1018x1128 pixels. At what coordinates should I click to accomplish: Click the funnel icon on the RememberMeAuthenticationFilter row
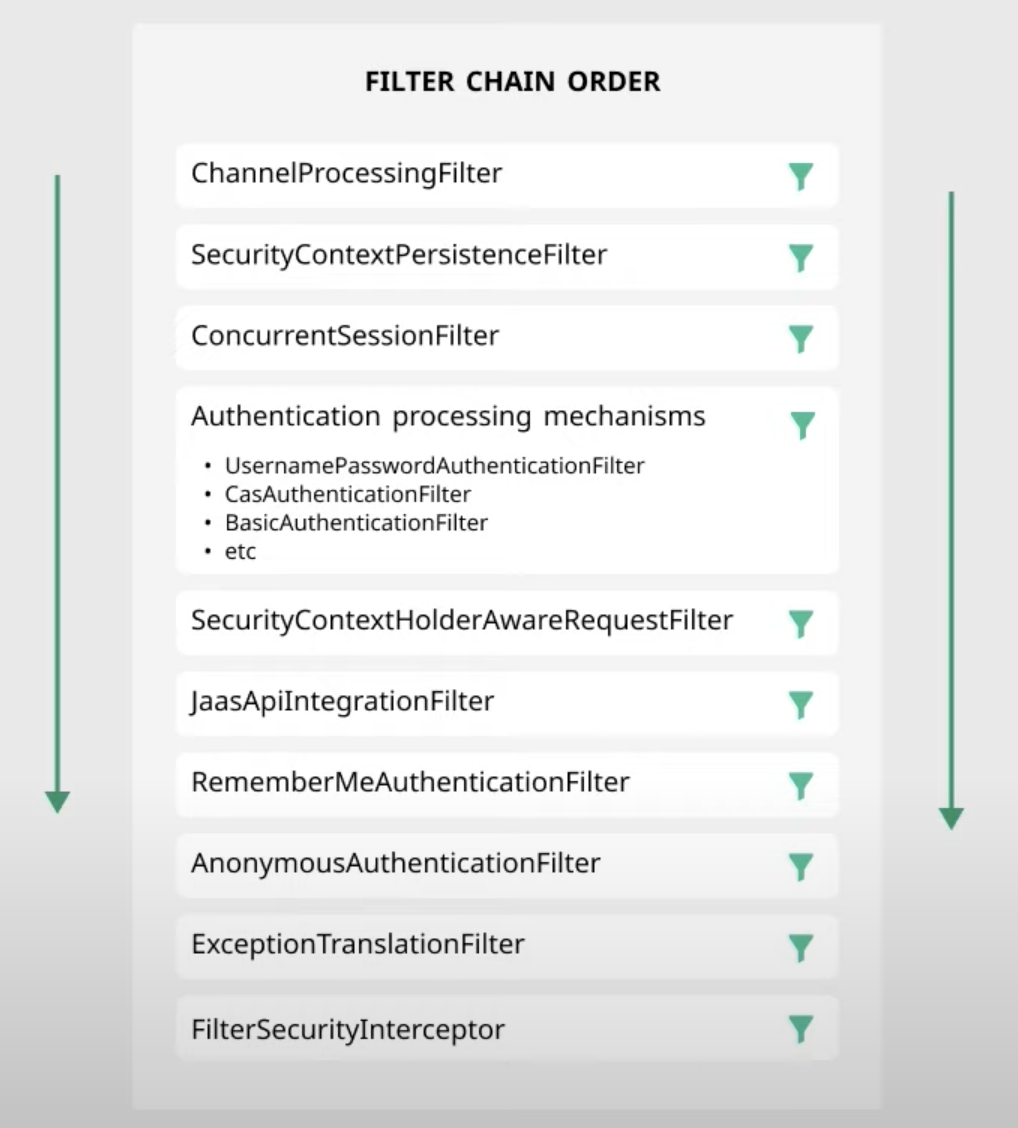(x=800, y=785)
